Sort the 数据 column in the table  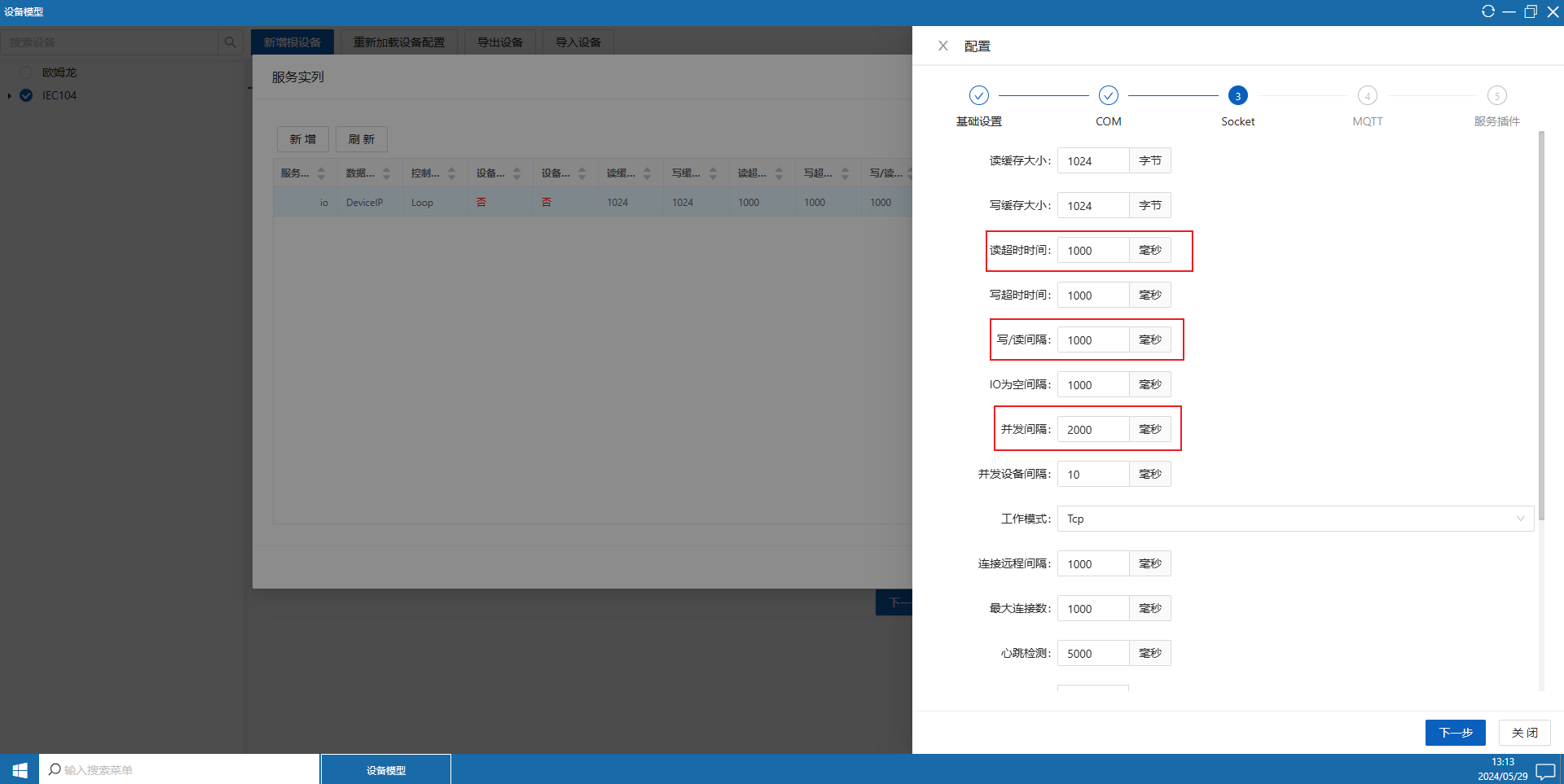pos(386,173)
